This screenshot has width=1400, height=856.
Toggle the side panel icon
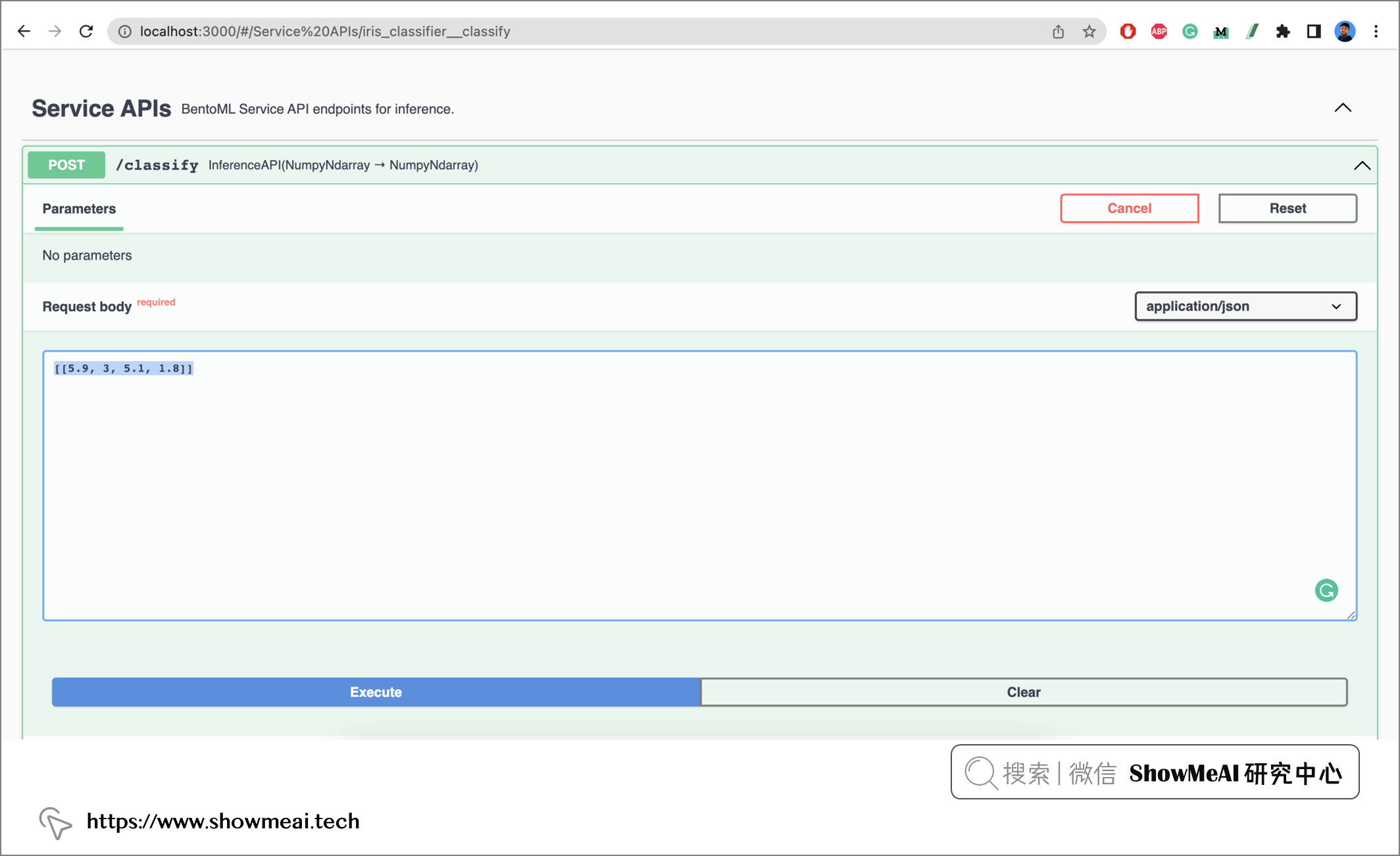pyautogui.click(x=1314, y=31)
